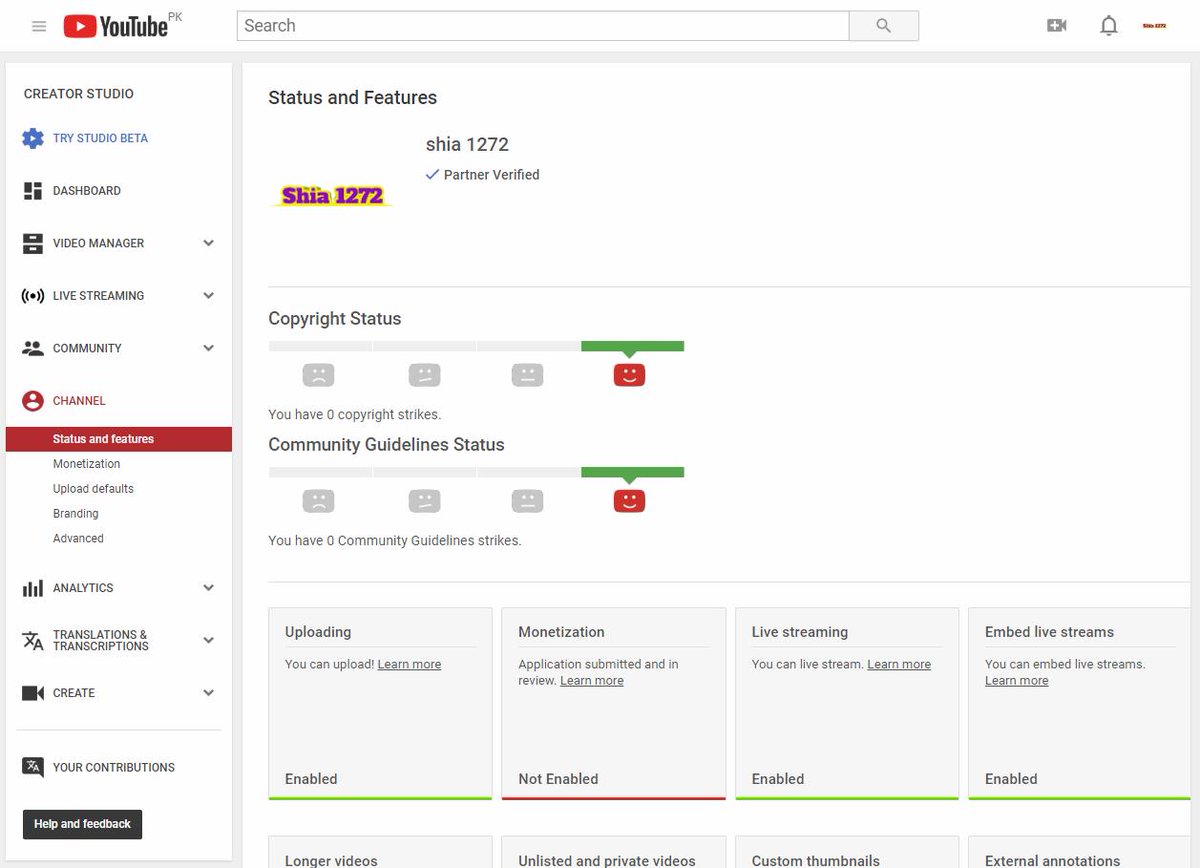The image size is (1200, 868).
Task: Open the hamburger guide menu
Action: click(39, 26)
